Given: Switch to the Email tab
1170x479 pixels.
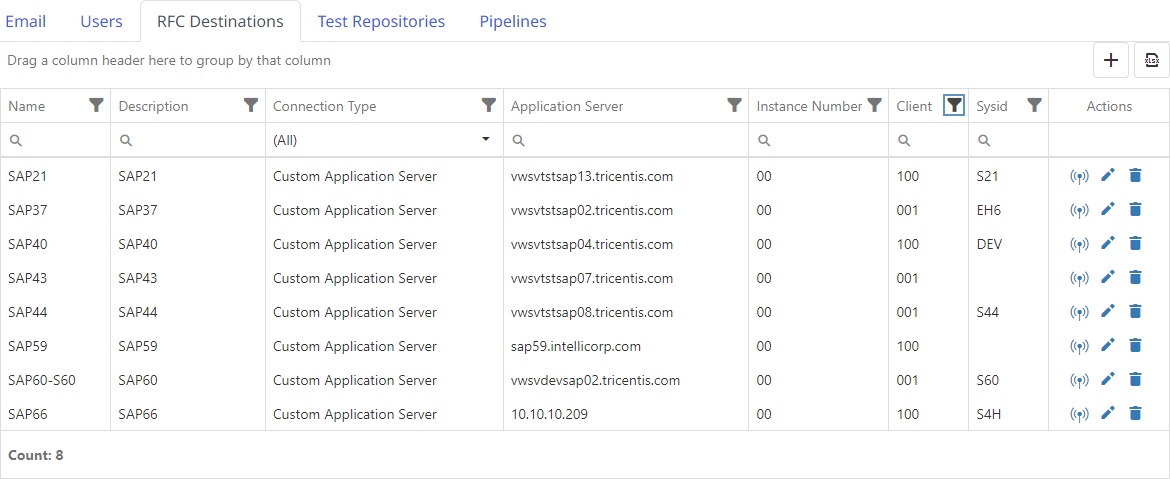Looking at the screenshot, I should [26, 22].
